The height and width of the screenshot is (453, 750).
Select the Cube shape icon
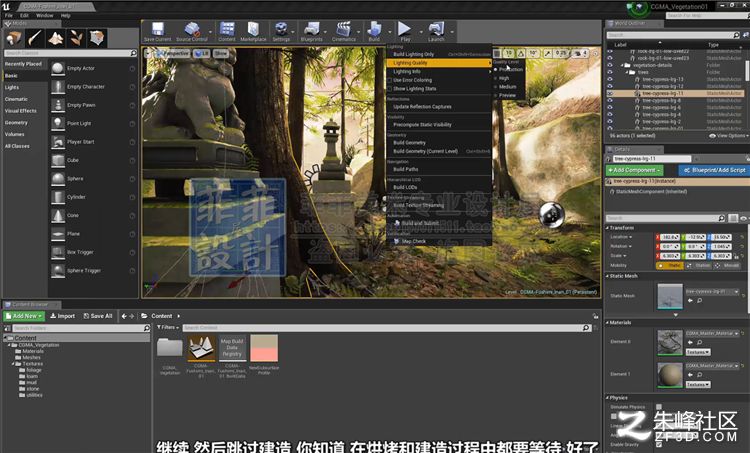58,160
